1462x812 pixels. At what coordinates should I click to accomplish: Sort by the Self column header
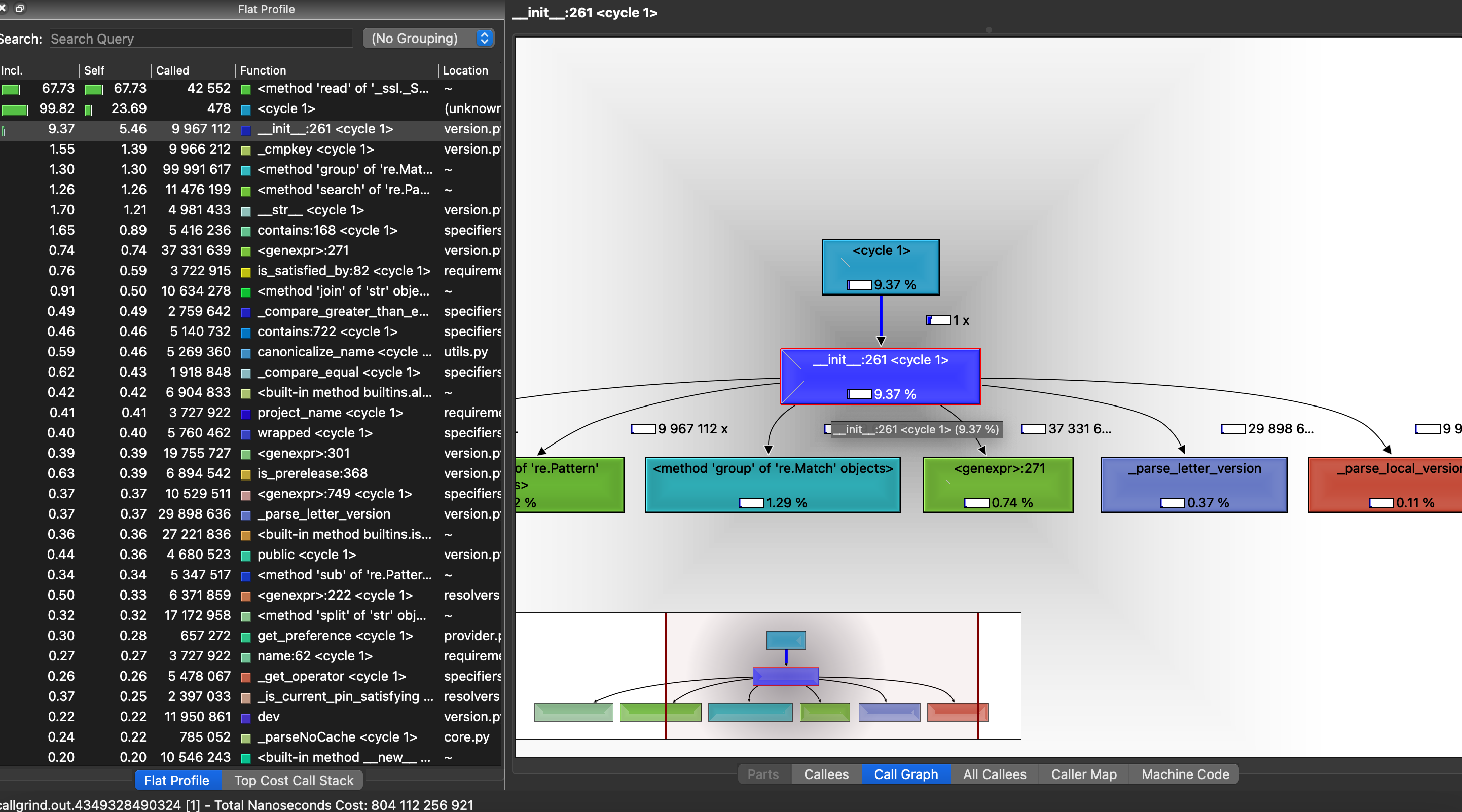[115, 70]
